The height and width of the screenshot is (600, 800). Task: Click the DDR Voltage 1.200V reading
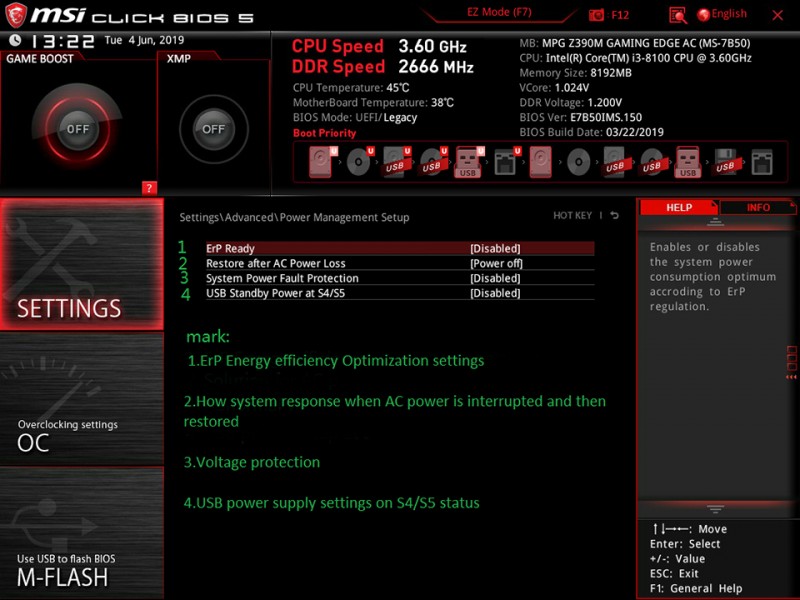click(x=570, y=103)
